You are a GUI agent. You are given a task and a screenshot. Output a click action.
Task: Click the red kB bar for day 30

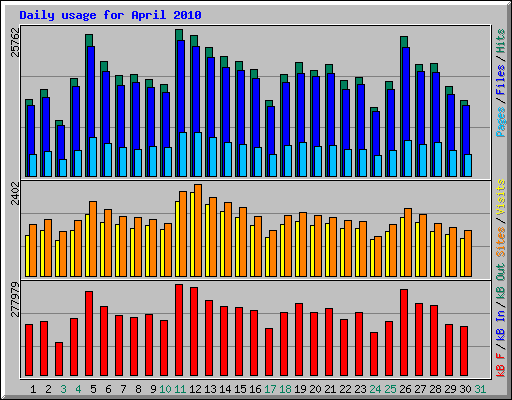point(464,351)
